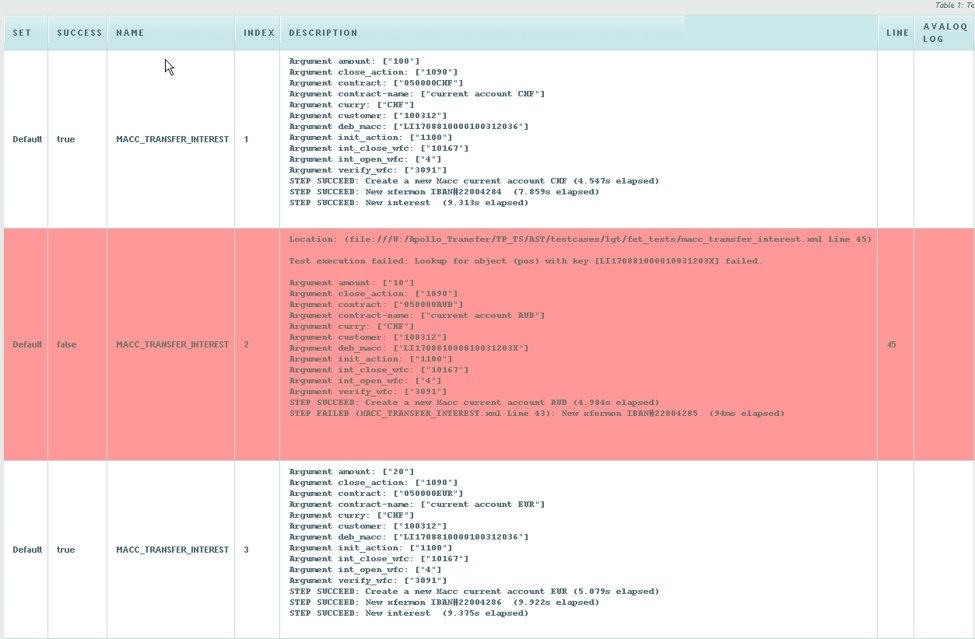
Task: Click Argument contract ["050000EUR"] line
Action: pyautogui.click(x=376, y=494)
